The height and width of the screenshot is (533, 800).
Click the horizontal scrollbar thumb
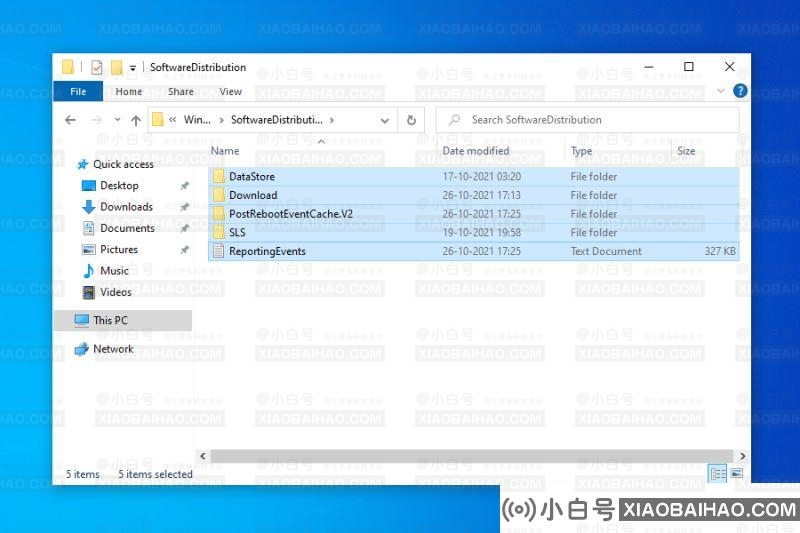click(471, 456)
